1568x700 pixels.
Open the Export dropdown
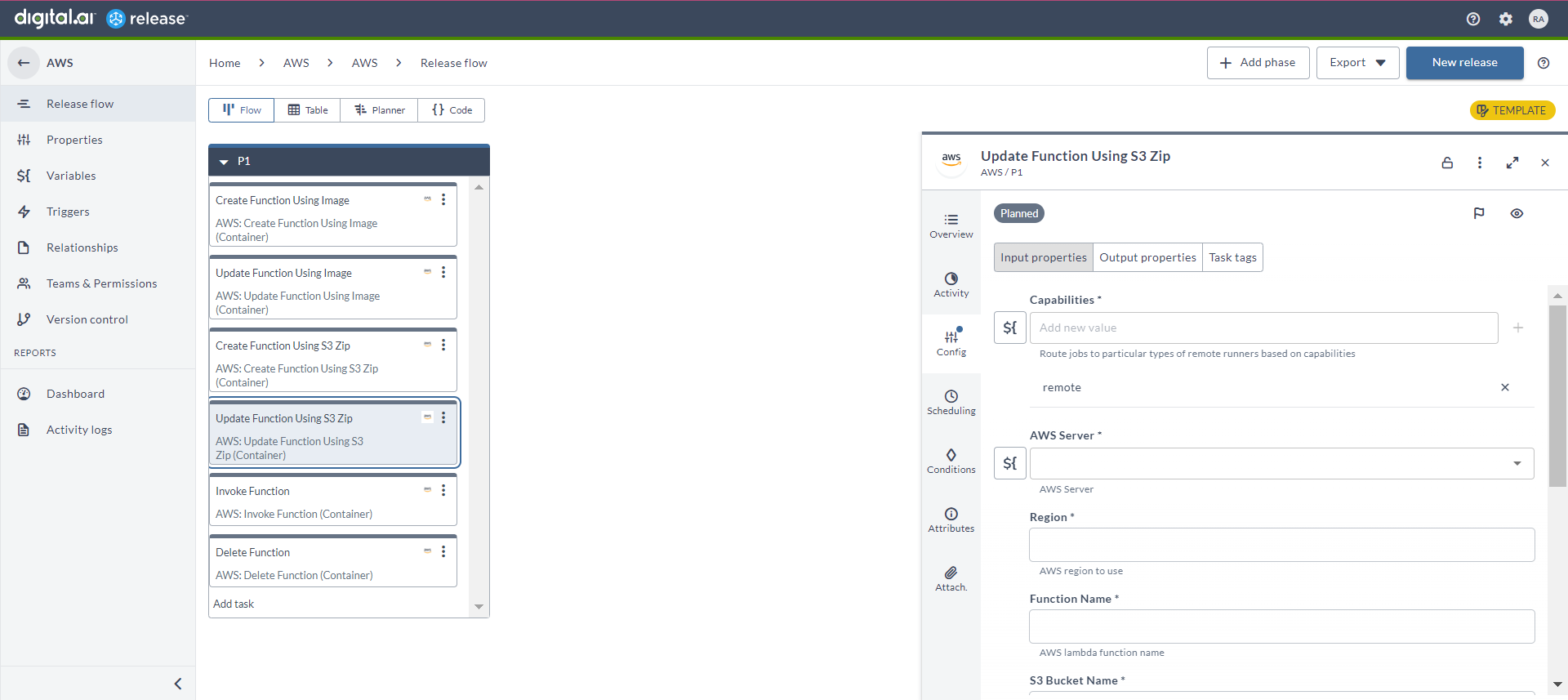(x=1357, y=63)
